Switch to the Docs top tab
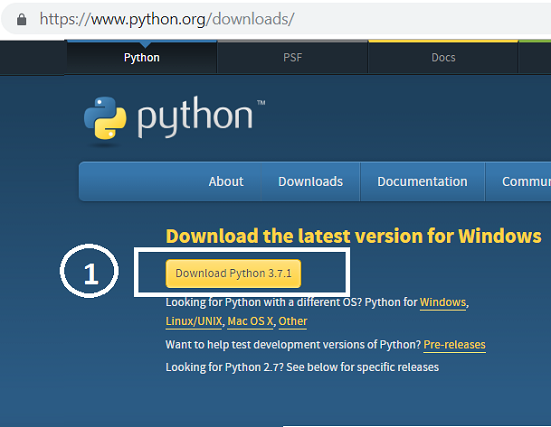The image size is (551, 427). [x=443, y=57]
